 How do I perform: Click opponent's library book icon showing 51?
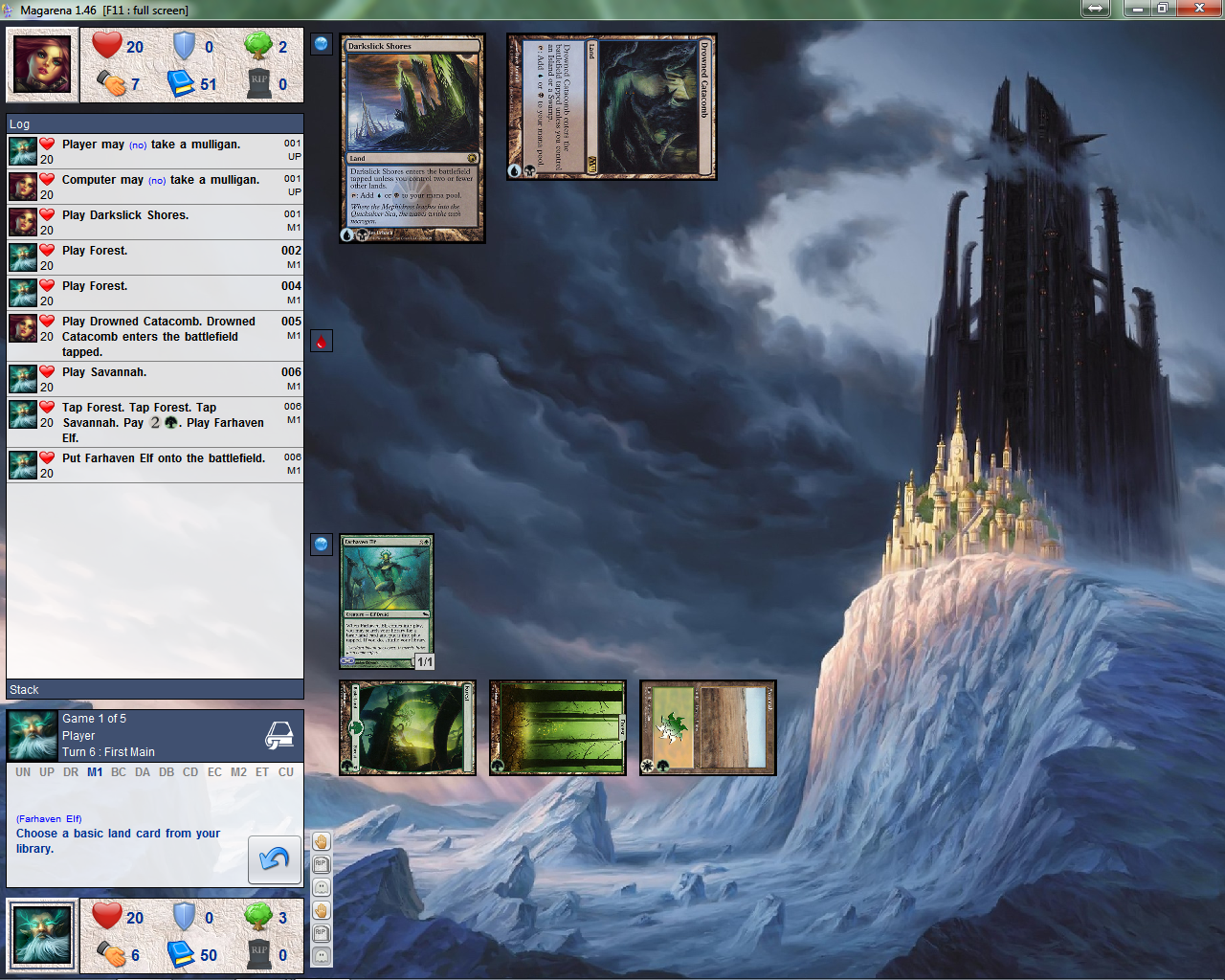point(181,84)
